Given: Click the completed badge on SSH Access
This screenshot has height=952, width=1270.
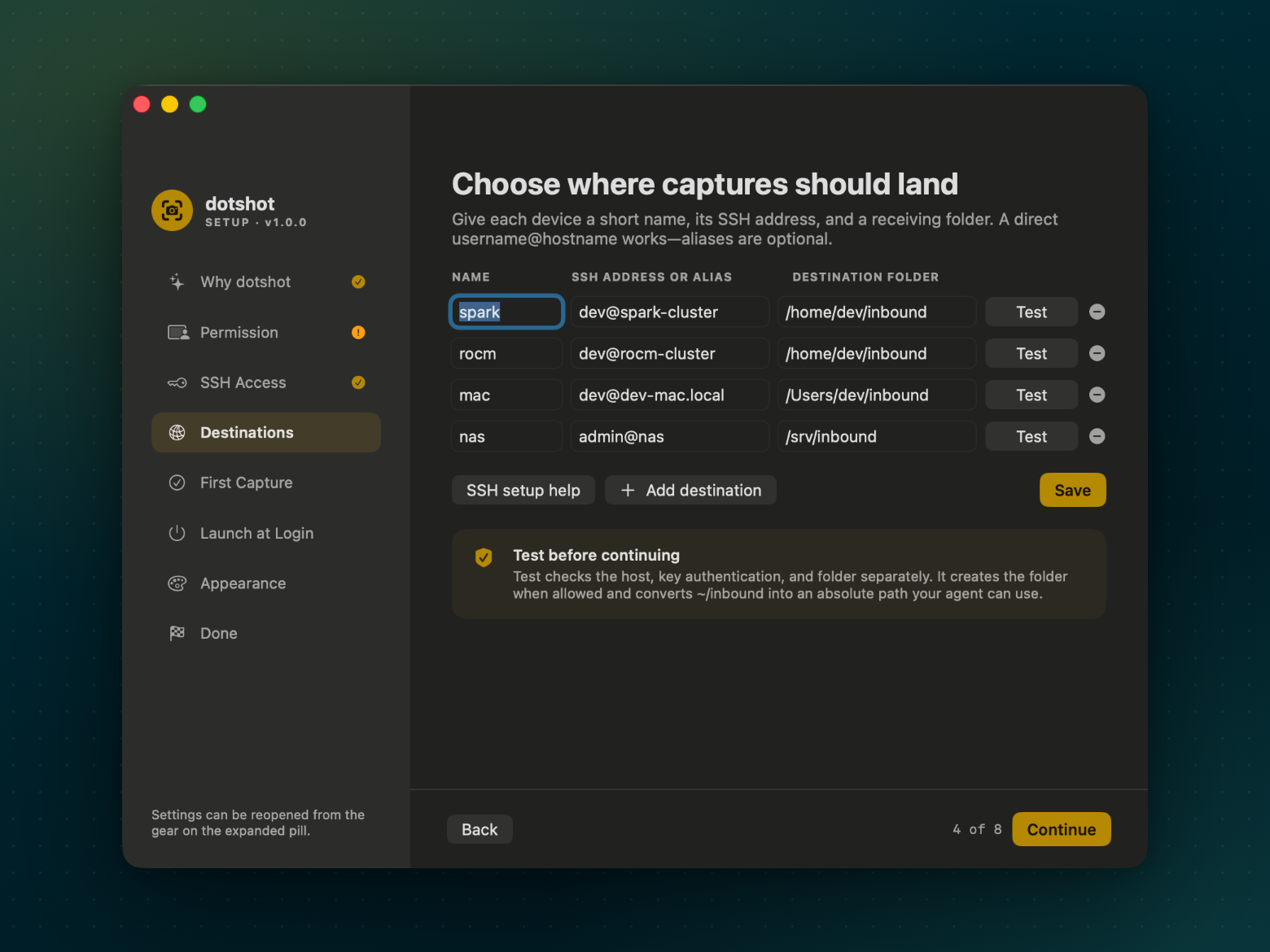Looking at the screenshot, I should [x=358, y=382].
